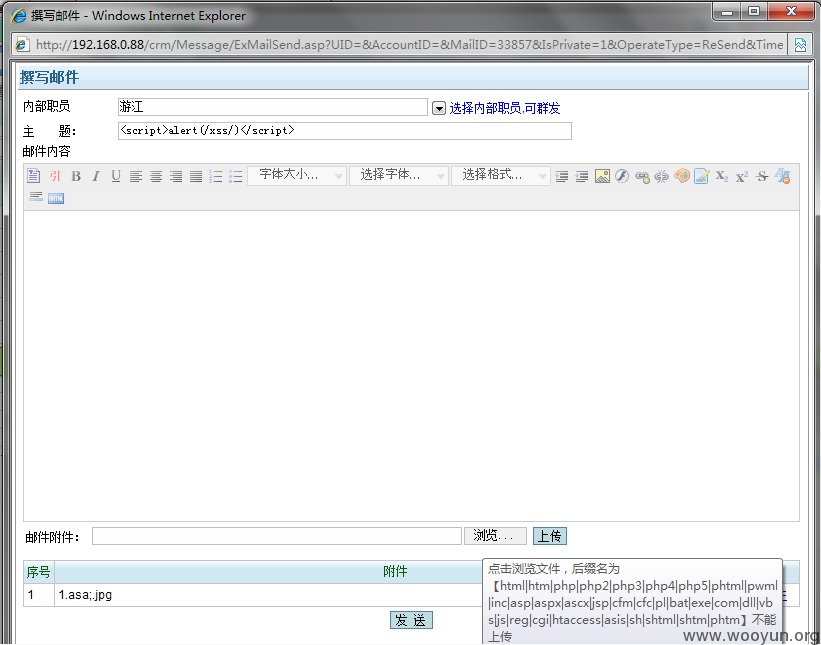Click into the 内部职员 recipient field
The image size is (821, 645).
click(x=273, y=107)
